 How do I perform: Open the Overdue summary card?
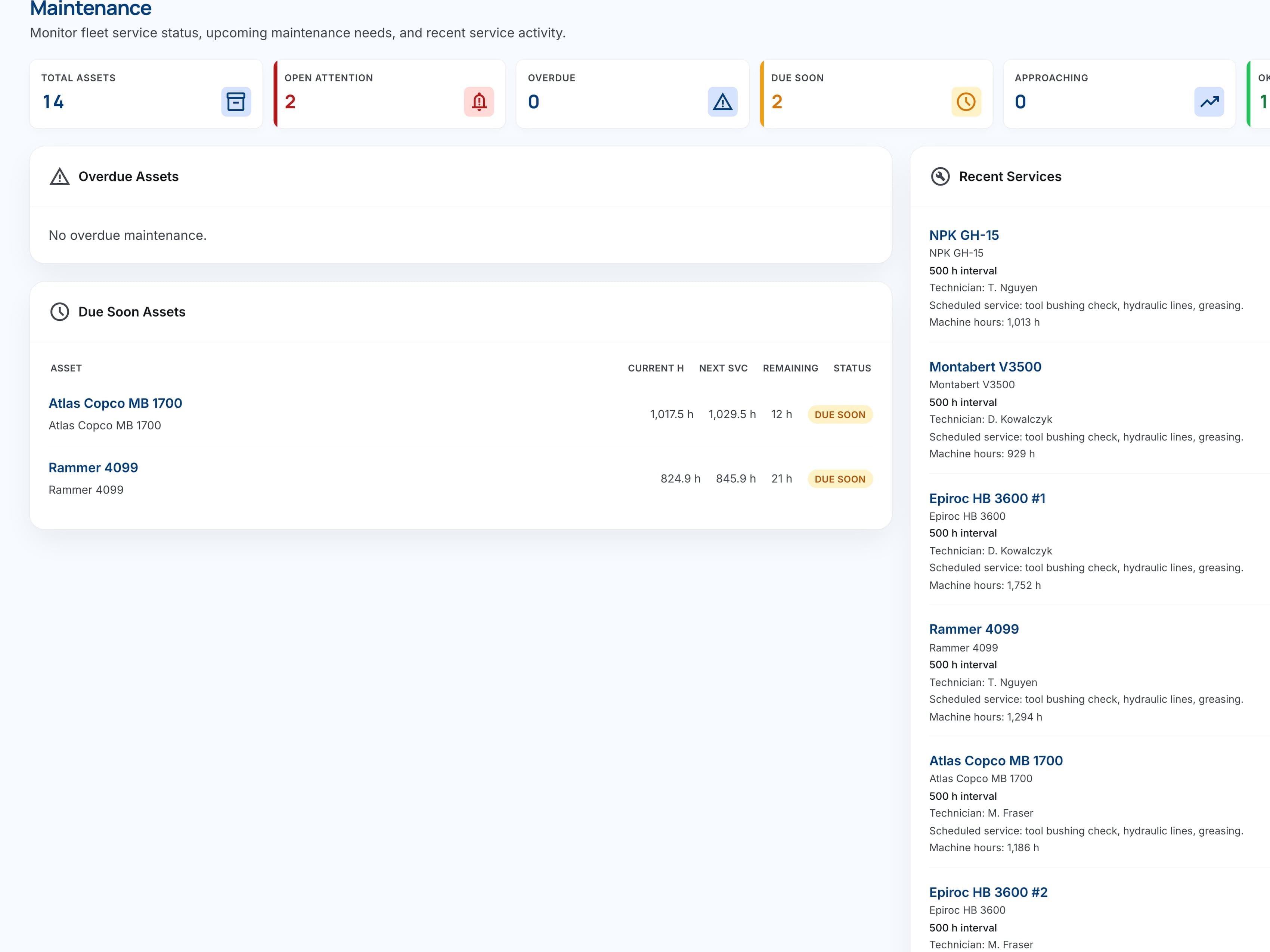(x=633, y=94)
